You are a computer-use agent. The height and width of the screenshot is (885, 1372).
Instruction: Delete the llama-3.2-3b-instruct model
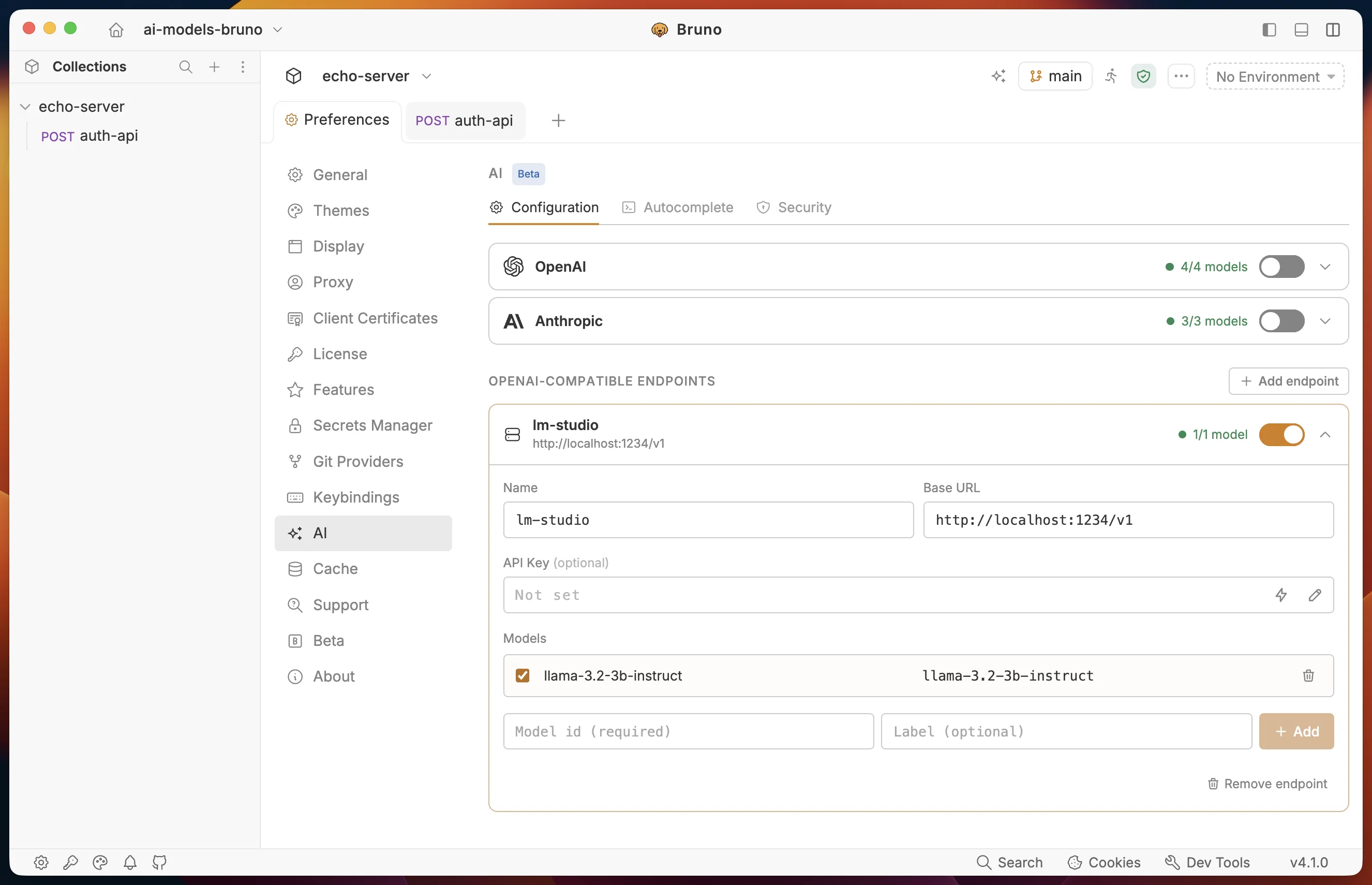tap(1308, 676)
